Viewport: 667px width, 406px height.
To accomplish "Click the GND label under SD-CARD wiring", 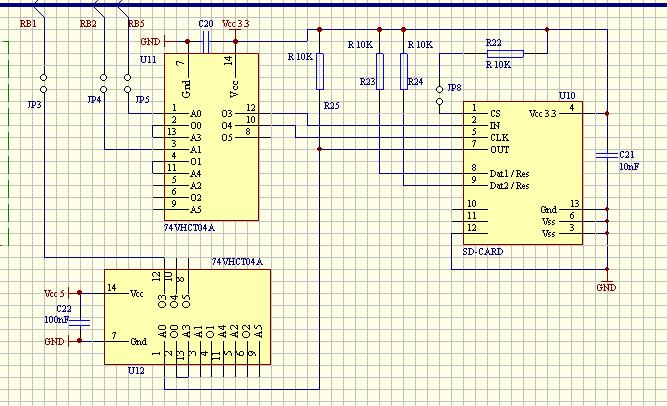I will coord(606,288).
